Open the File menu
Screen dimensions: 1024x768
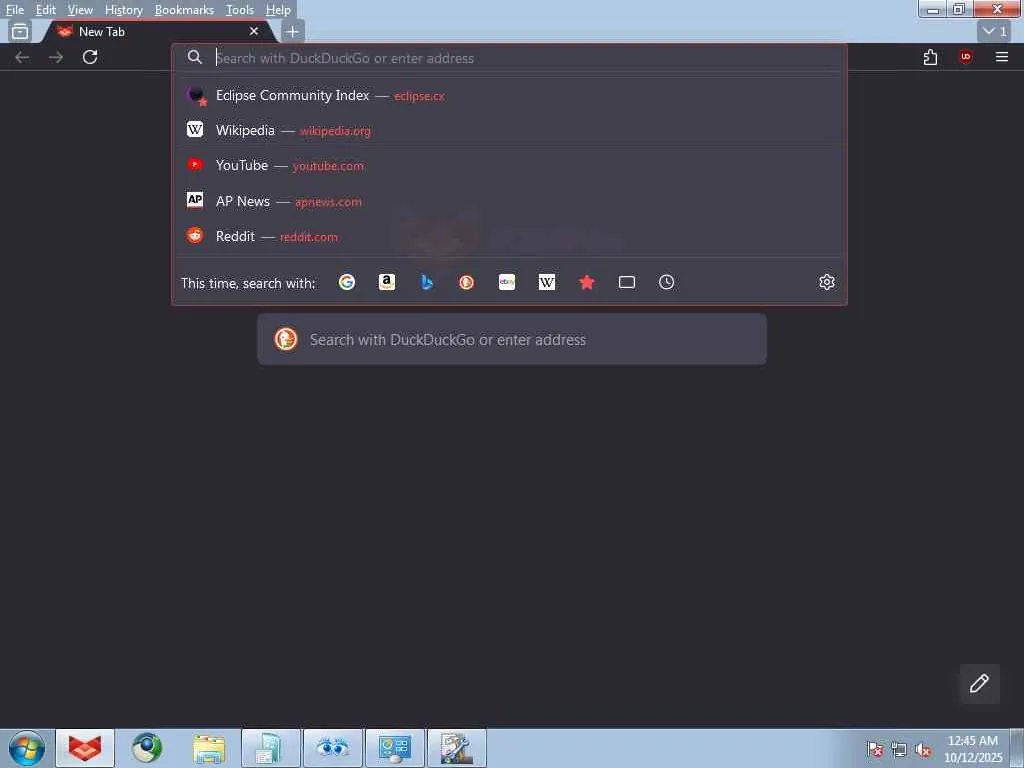coord(15,10)
